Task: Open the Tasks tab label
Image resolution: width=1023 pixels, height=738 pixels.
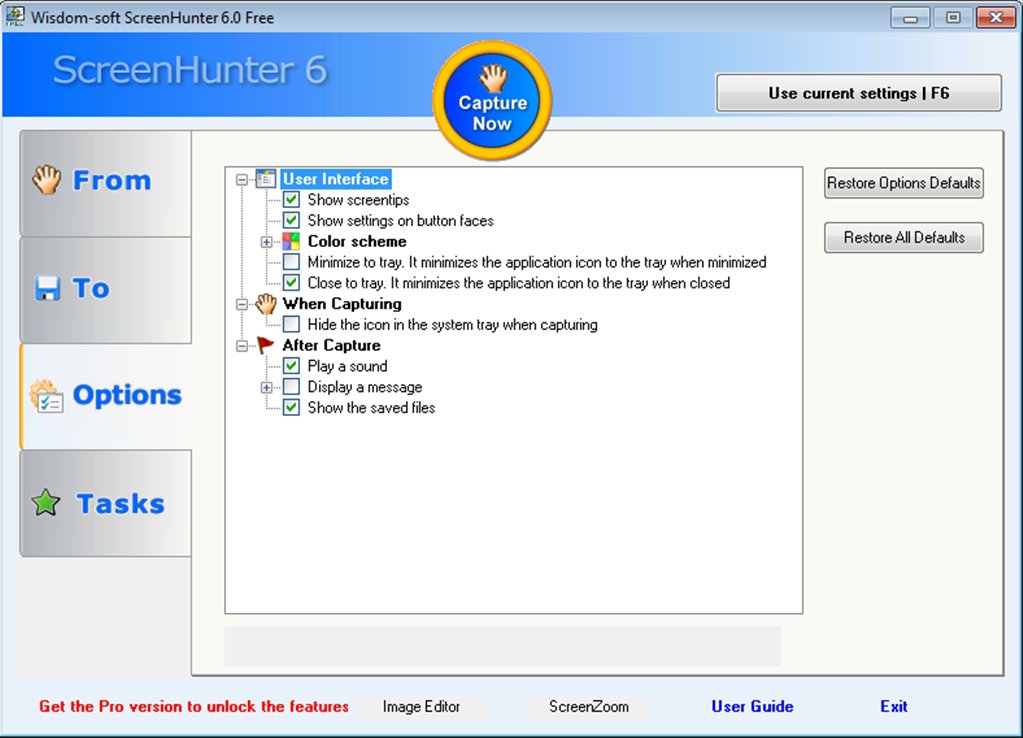Action: (121, 503)
